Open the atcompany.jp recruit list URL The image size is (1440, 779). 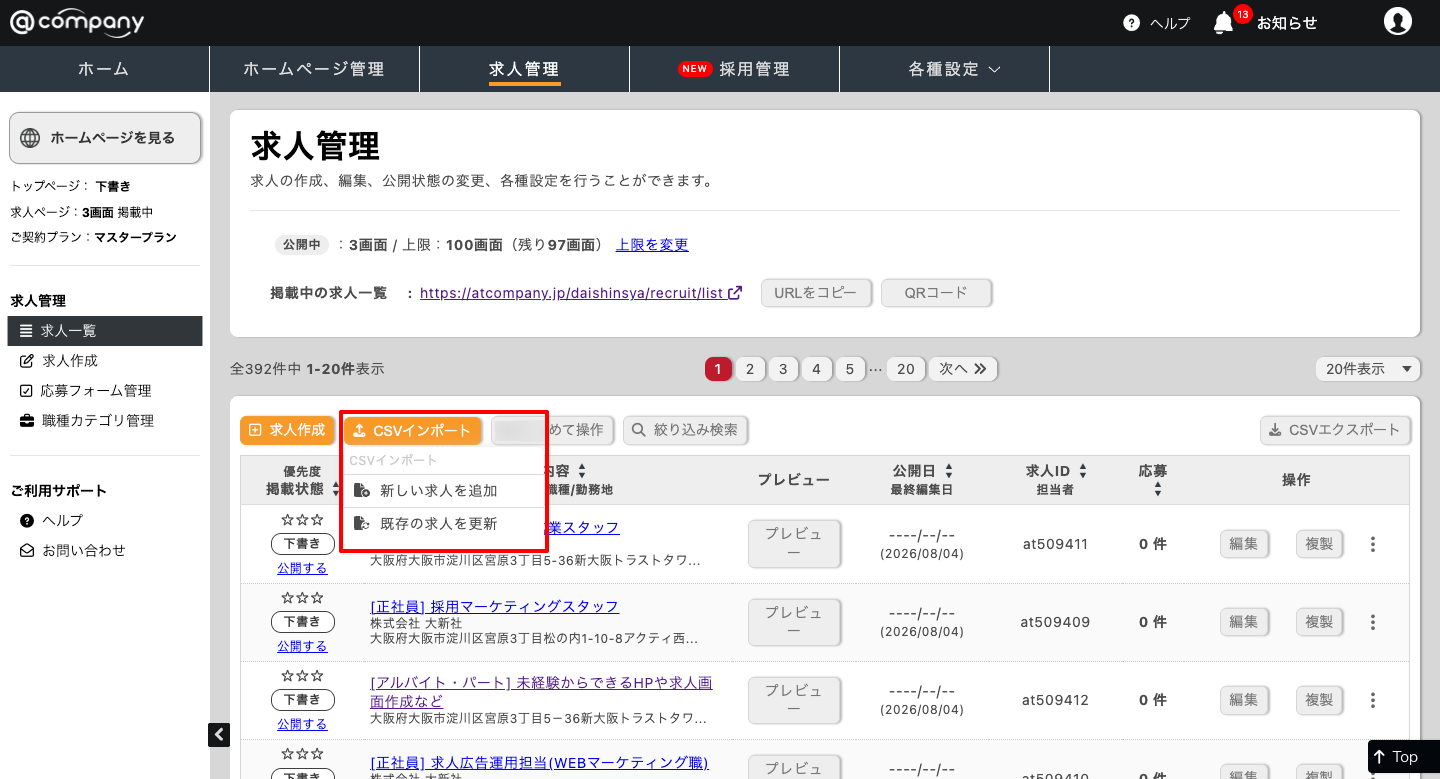point(571,293)
